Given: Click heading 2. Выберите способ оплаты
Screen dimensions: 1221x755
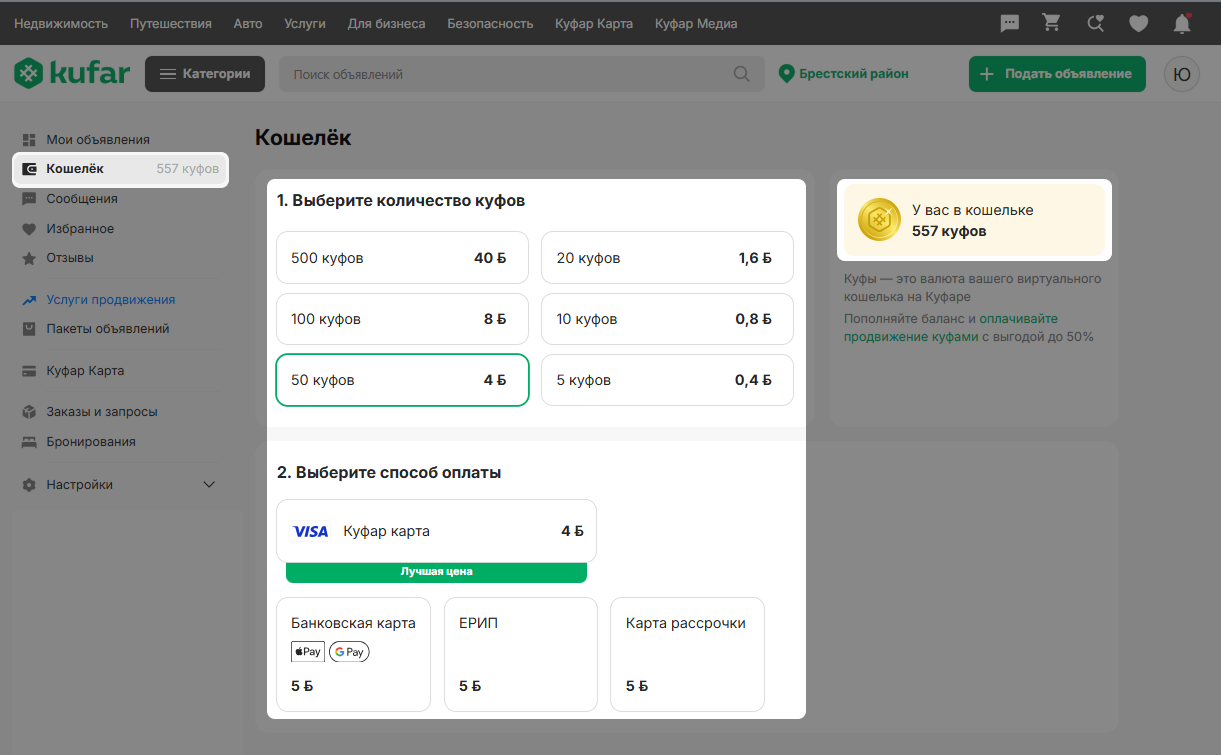Looking at the screenshot, I should (389, 472).
